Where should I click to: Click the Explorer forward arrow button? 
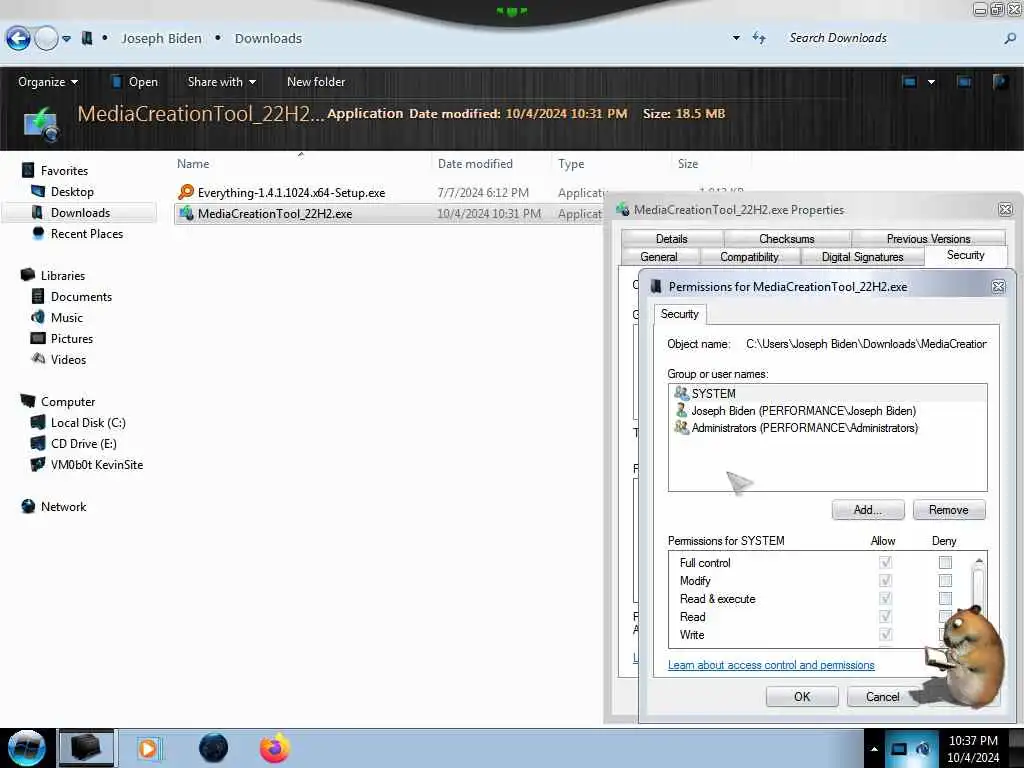point(46,39)
